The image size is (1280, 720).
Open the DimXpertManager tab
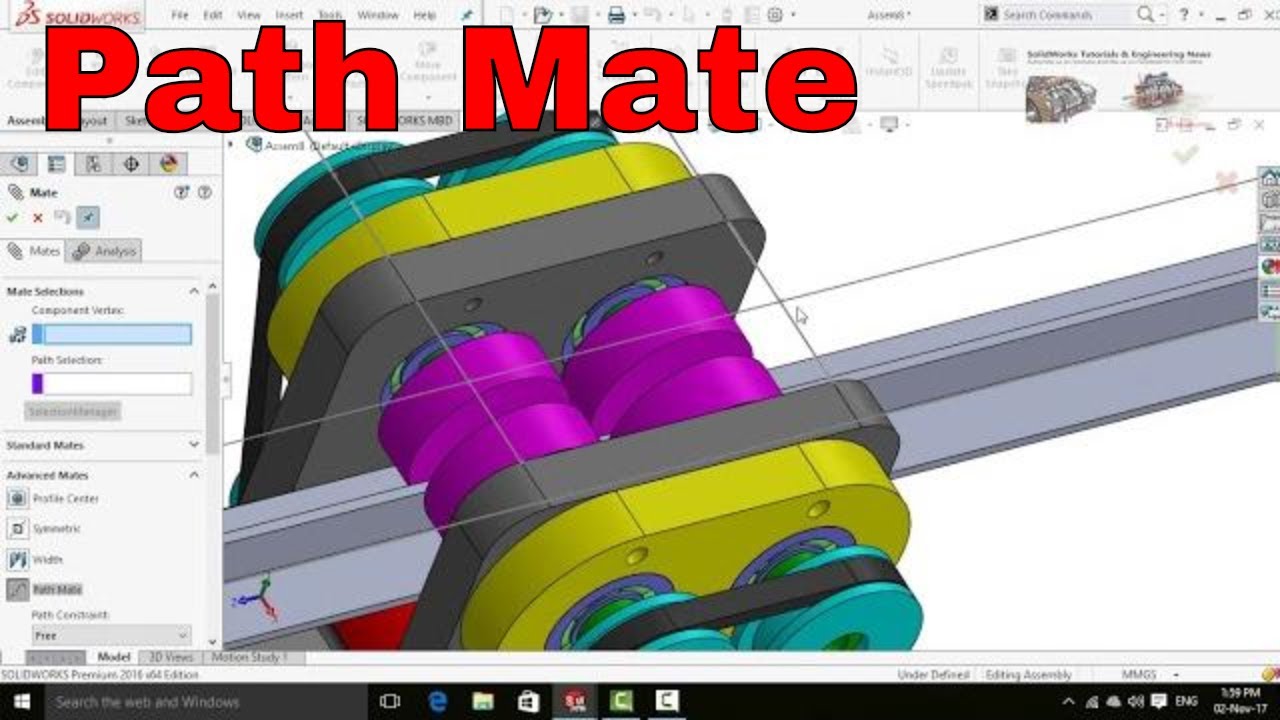coord(130,164)
